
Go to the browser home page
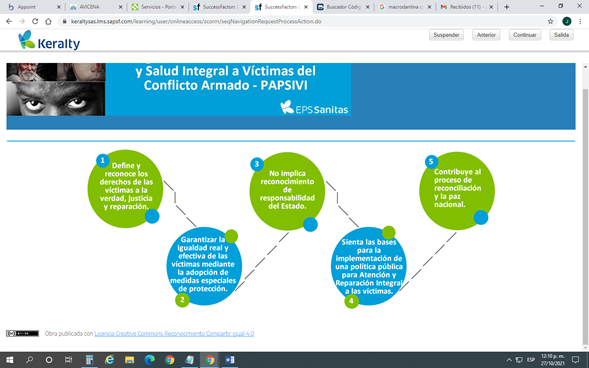click(x=48, y=21)
